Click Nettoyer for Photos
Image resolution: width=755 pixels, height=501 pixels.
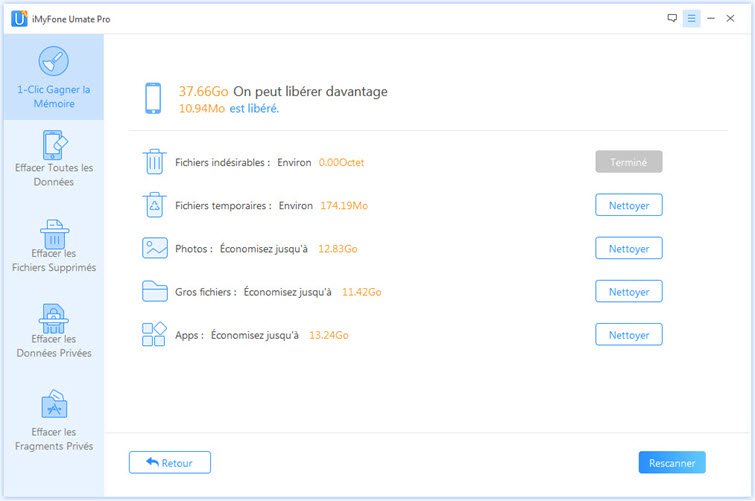[629, 249]
